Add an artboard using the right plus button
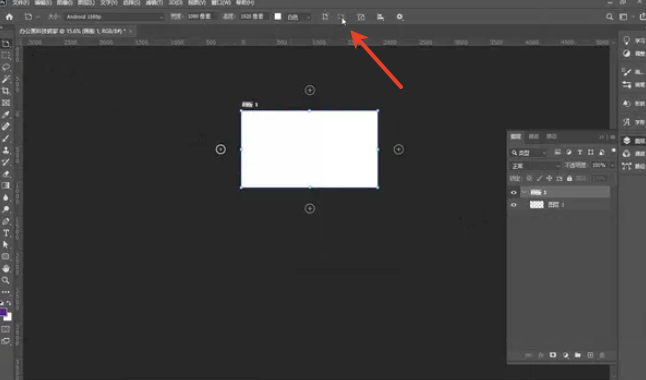646x380 pixels. click(398, 149)
